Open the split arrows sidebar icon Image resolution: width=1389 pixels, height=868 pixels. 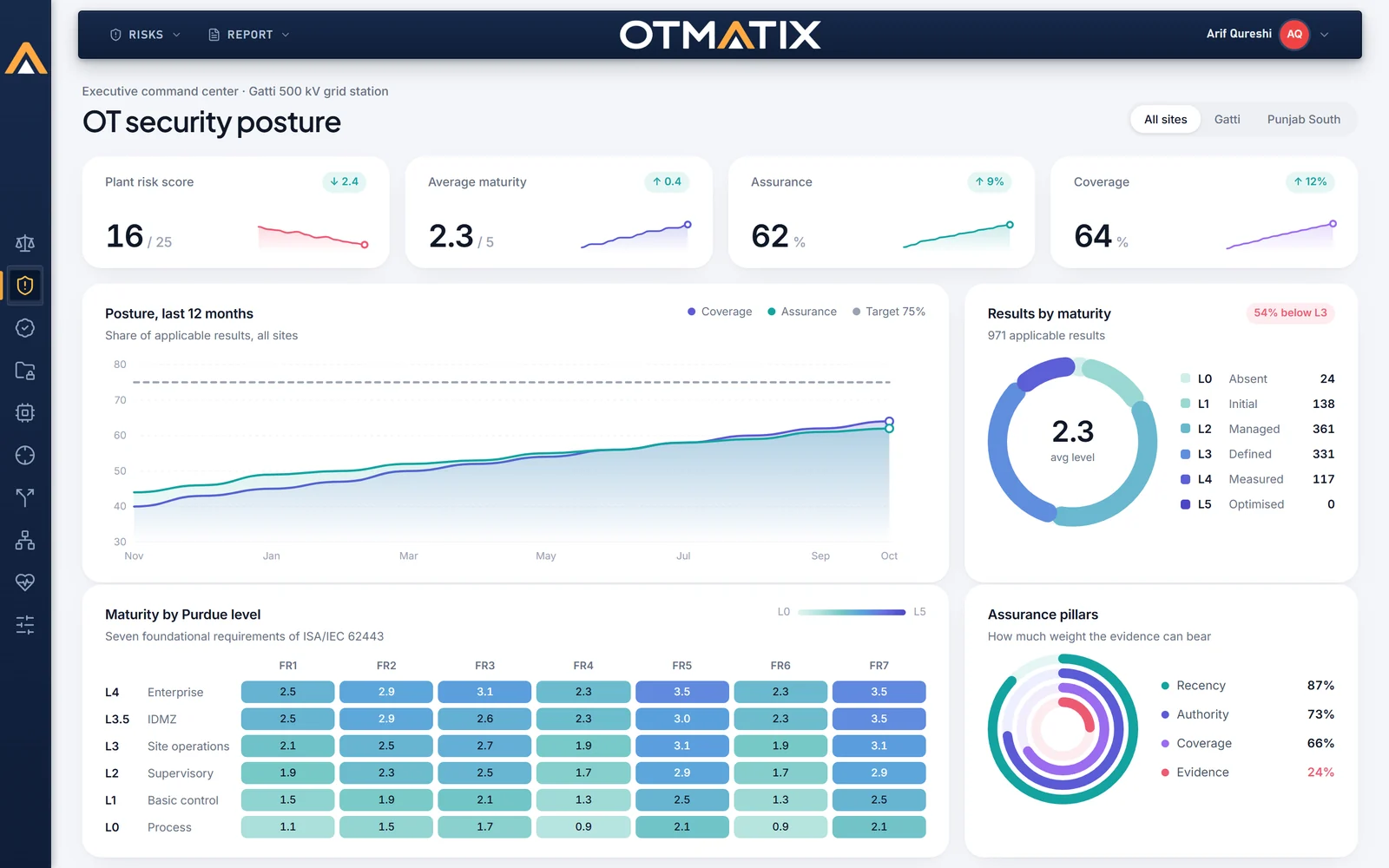(25, 497)
